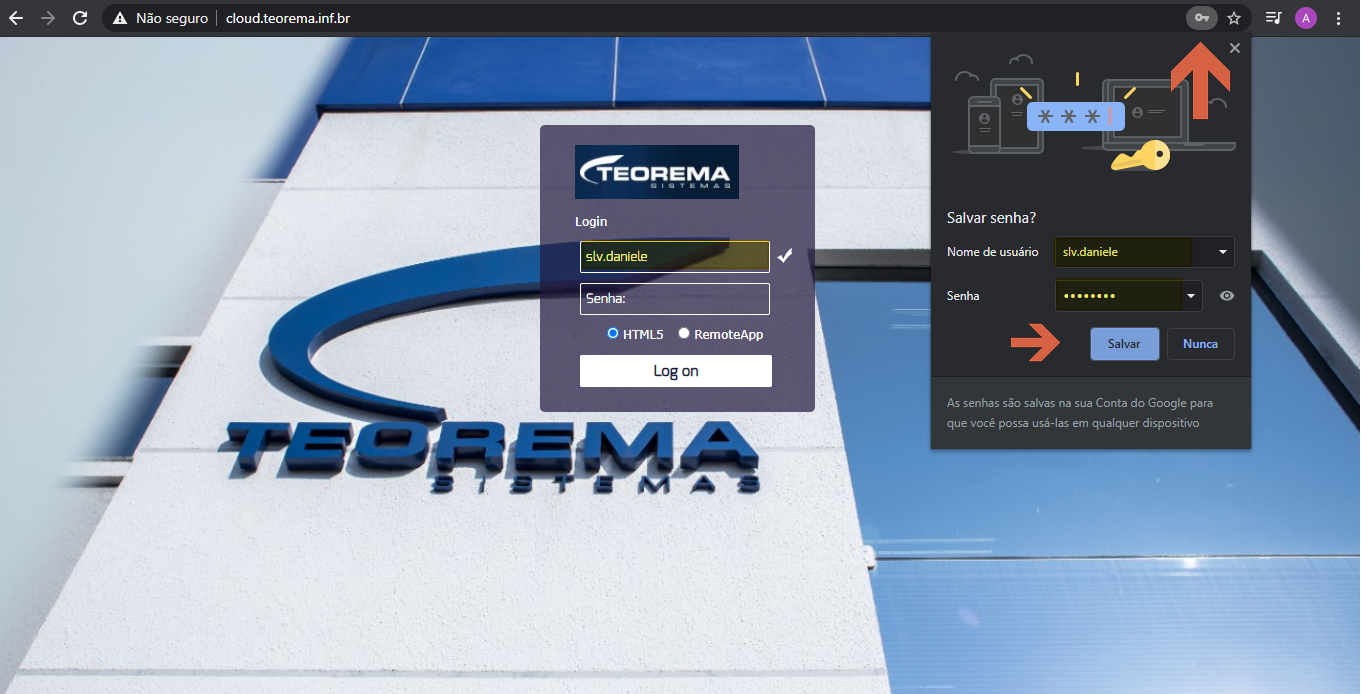Show the password with the eye icon
Screen dimensions: 1361x694
click(1227, 296)
